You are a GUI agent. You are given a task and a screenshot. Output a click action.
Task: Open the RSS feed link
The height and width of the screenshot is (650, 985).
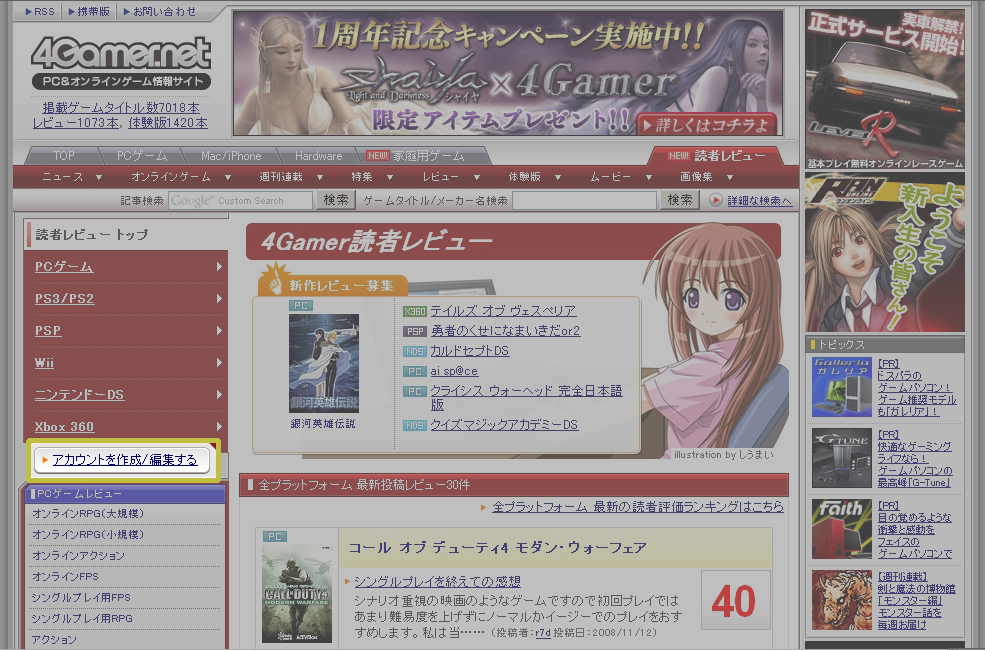pyautogui.click(x=40, y=11)
